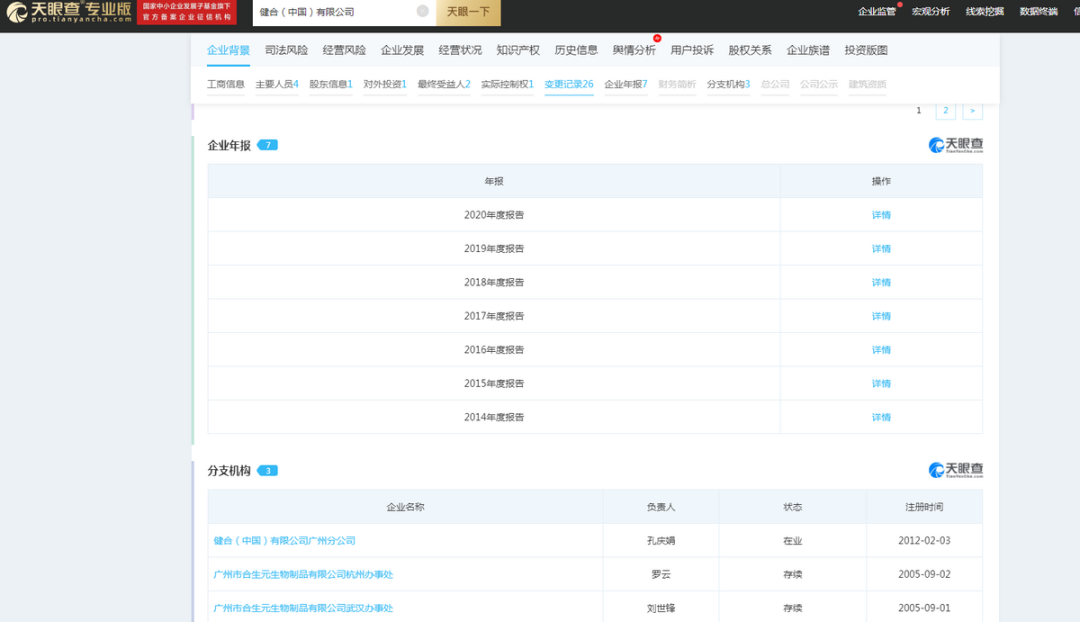Click the Tianyancha logo in the header
This screenshot has width=1080, height=622.
[68, 12]
